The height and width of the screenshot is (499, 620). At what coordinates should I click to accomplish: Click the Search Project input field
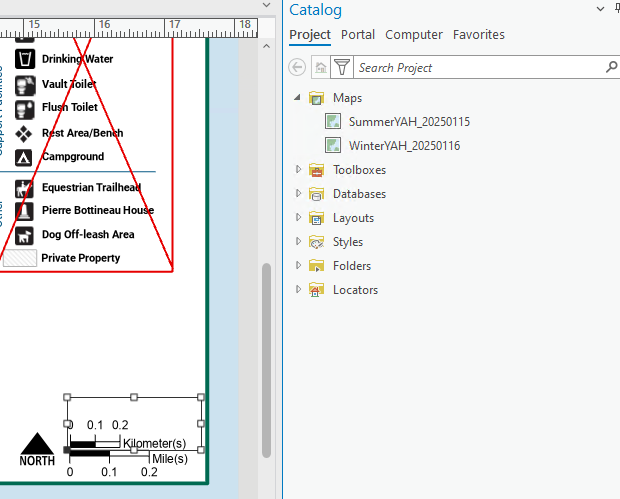click(479, 68)
